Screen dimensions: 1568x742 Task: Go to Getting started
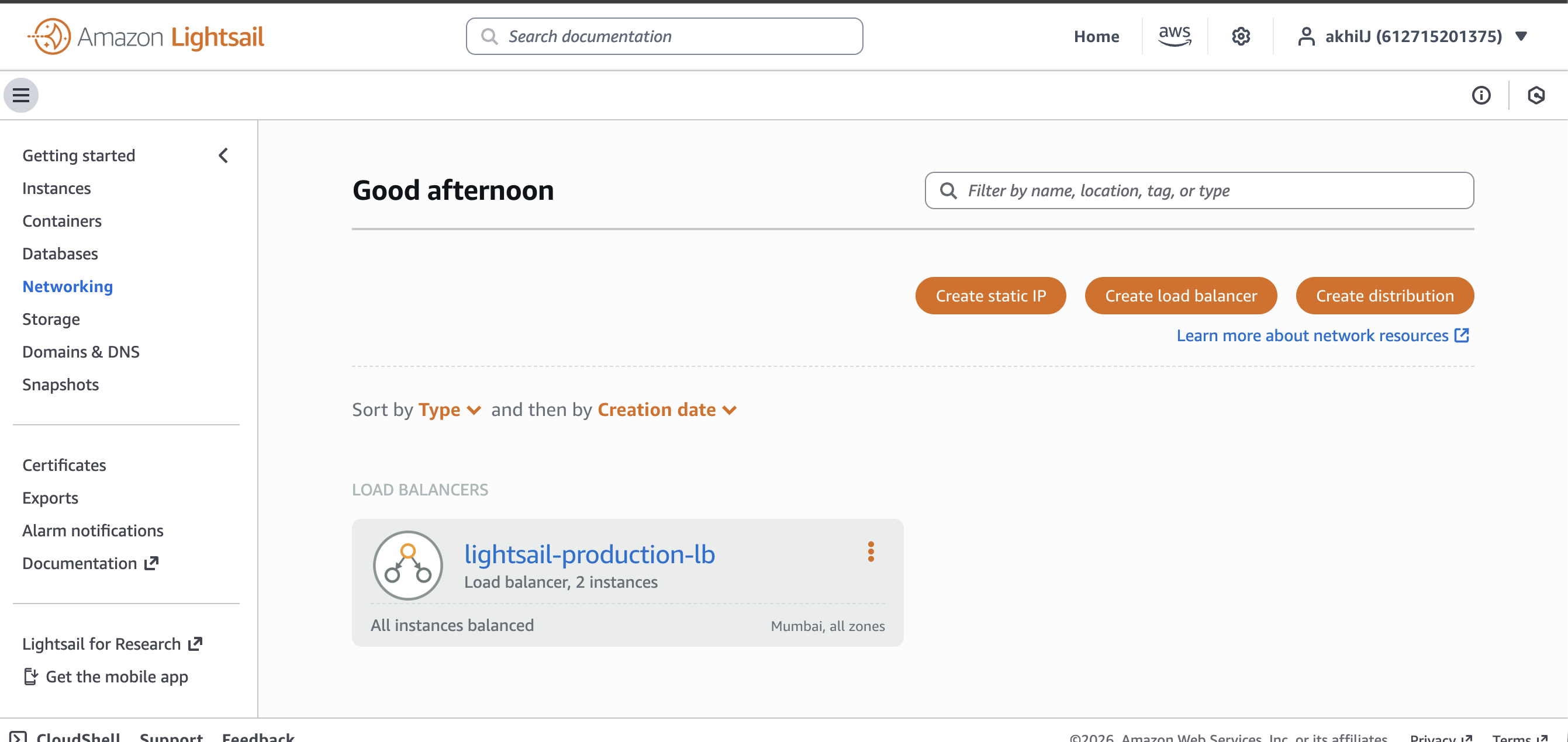coord(78,155)
